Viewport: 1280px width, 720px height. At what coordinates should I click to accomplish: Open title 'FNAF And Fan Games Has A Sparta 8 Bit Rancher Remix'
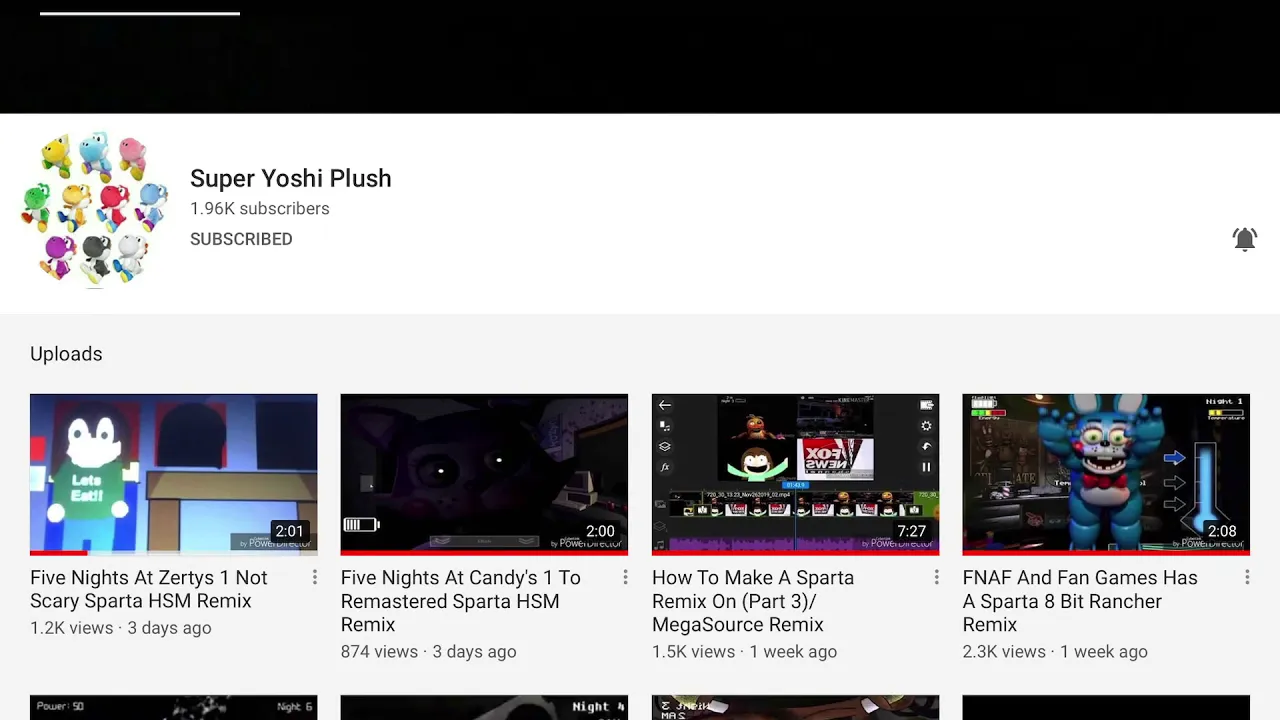[1080, 601]
